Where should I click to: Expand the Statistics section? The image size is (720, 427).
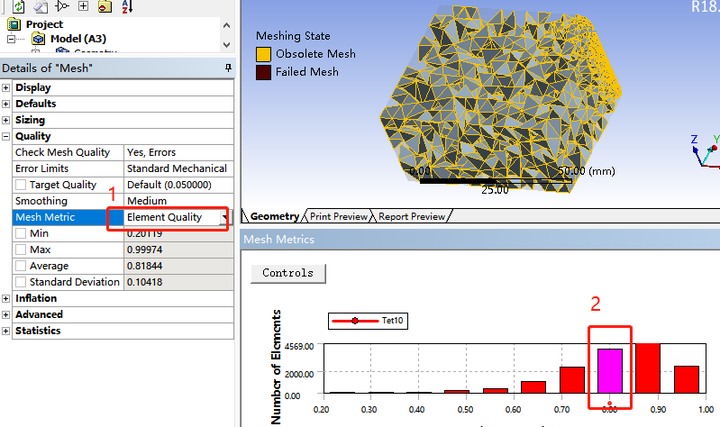[x=6, y=331]
